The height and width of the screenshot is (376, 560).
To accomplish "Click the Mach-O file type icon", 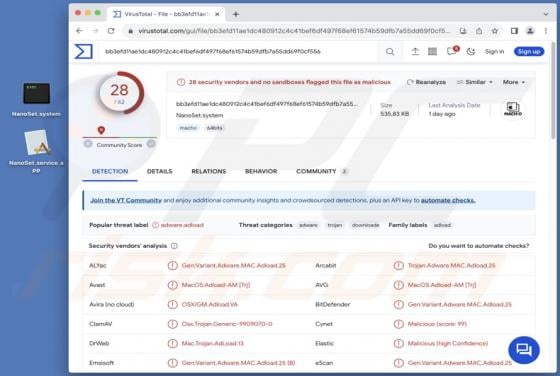I will (x=513, y=109).
